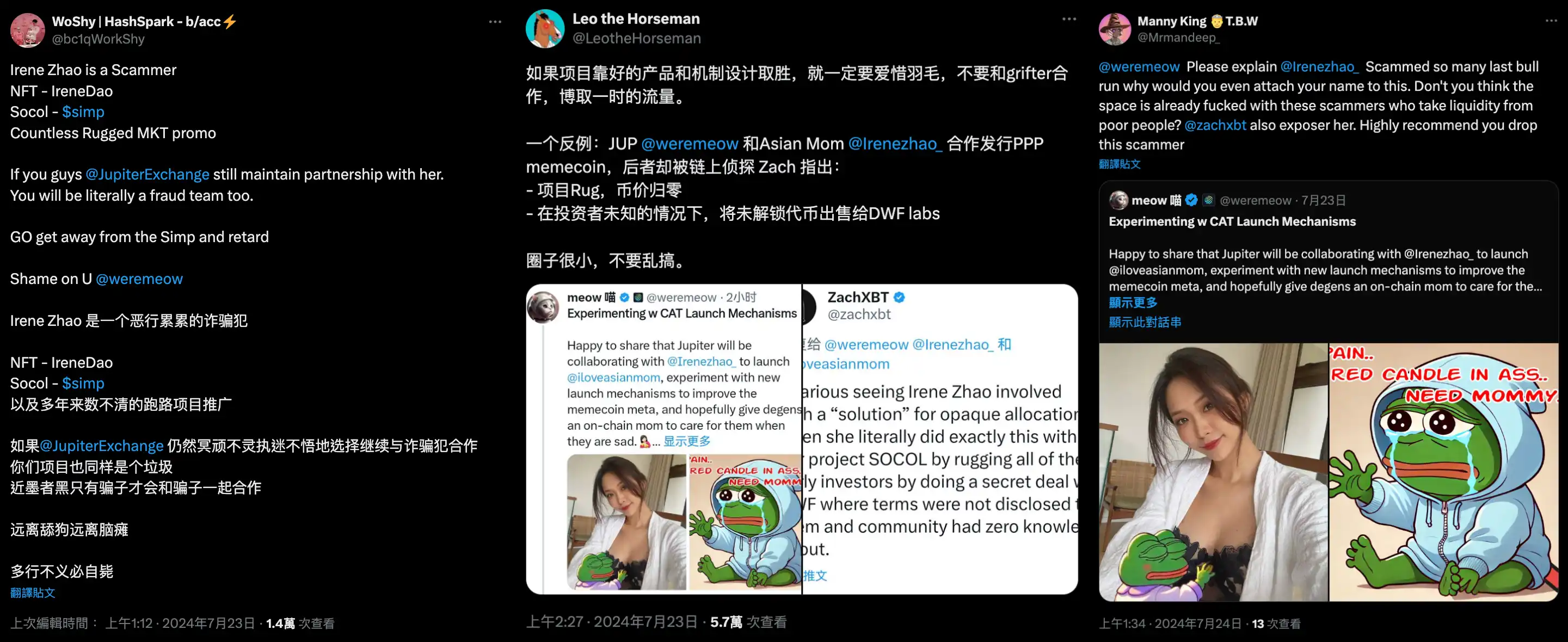Image resolution: width=1568 pixels, height=642 pixels.
Task: Click meow's avatar in Manny King's quoted tweet
Action: click(1119, 200)
